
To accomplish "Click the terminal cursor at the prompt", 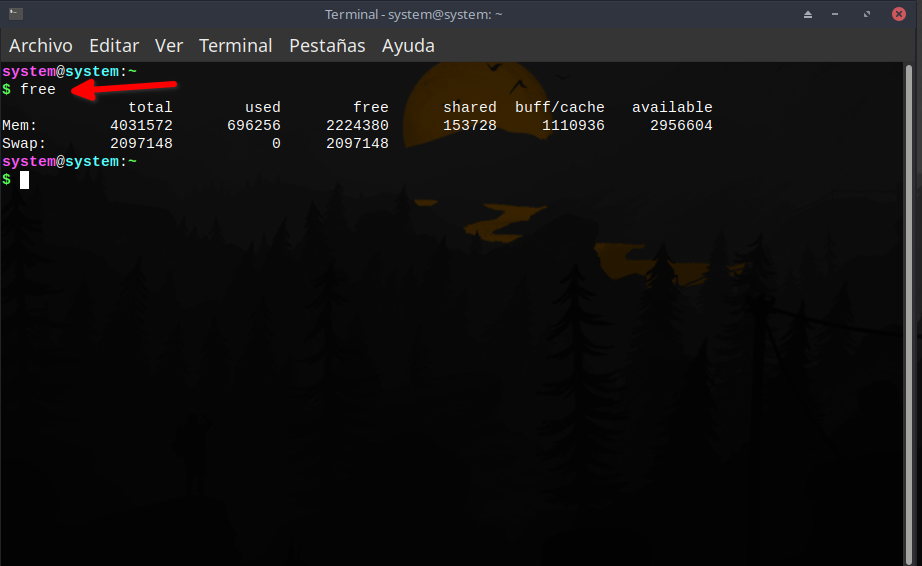I will click(24, 180).
